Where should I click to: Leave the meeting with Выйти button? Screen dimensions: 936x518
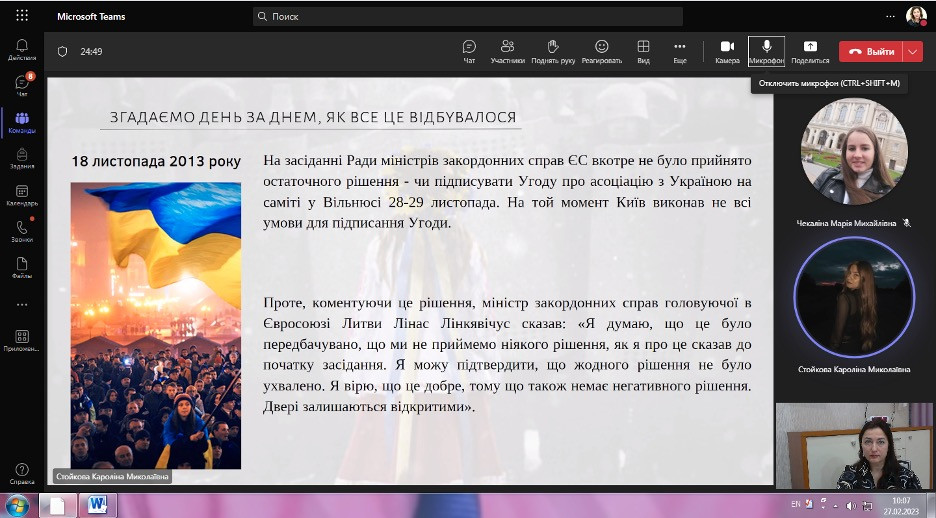point(871,51)
